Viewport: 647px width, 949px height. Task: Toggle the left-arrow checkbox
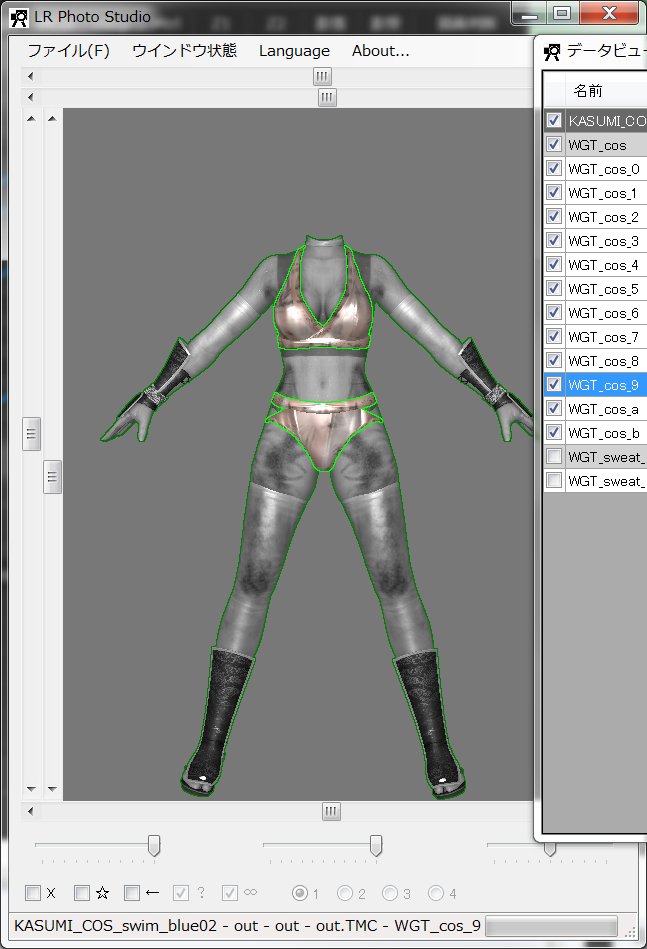131,893
